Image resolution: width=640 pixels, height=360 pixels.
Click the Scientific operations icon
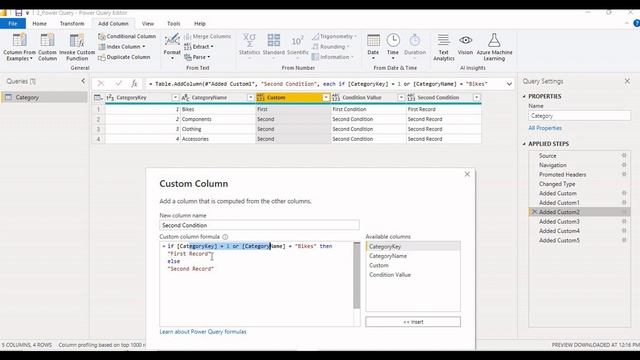[298, 45]
